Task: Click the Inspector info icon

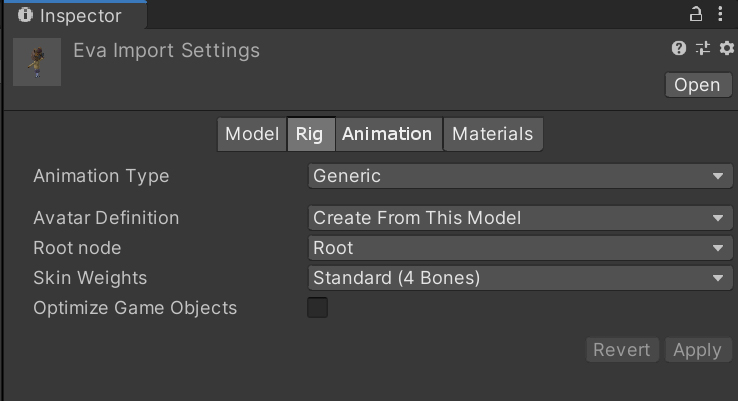Action: tap(25, 15)
